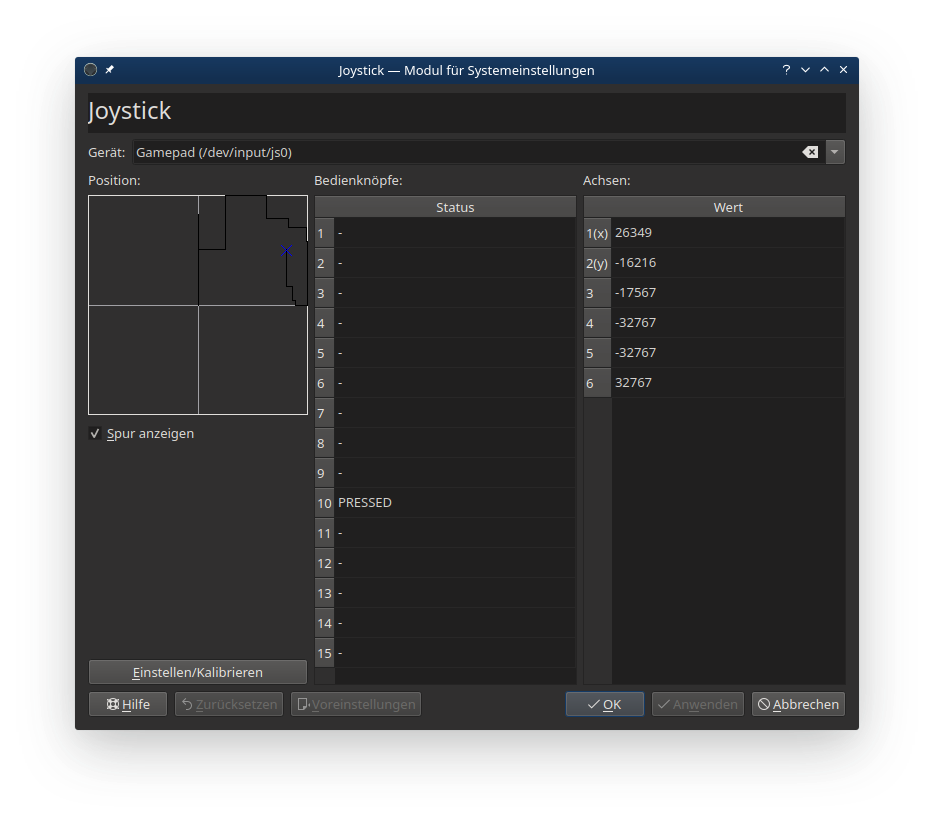This screenshot has height=823, width=934.
Task: Select the PRESSED status of button 10
Action: pos(455,503)
